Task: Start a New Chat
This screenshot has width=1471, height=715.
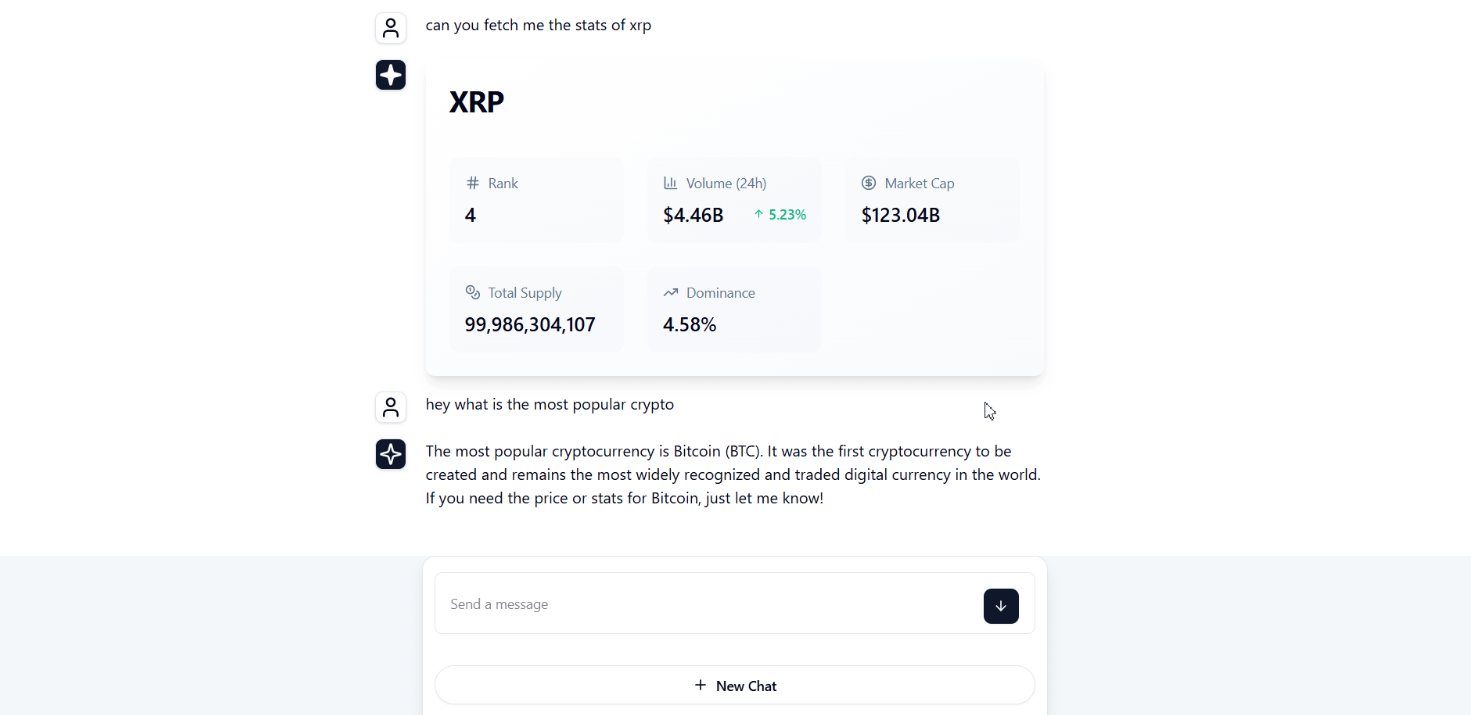Action: click(735, 685)
